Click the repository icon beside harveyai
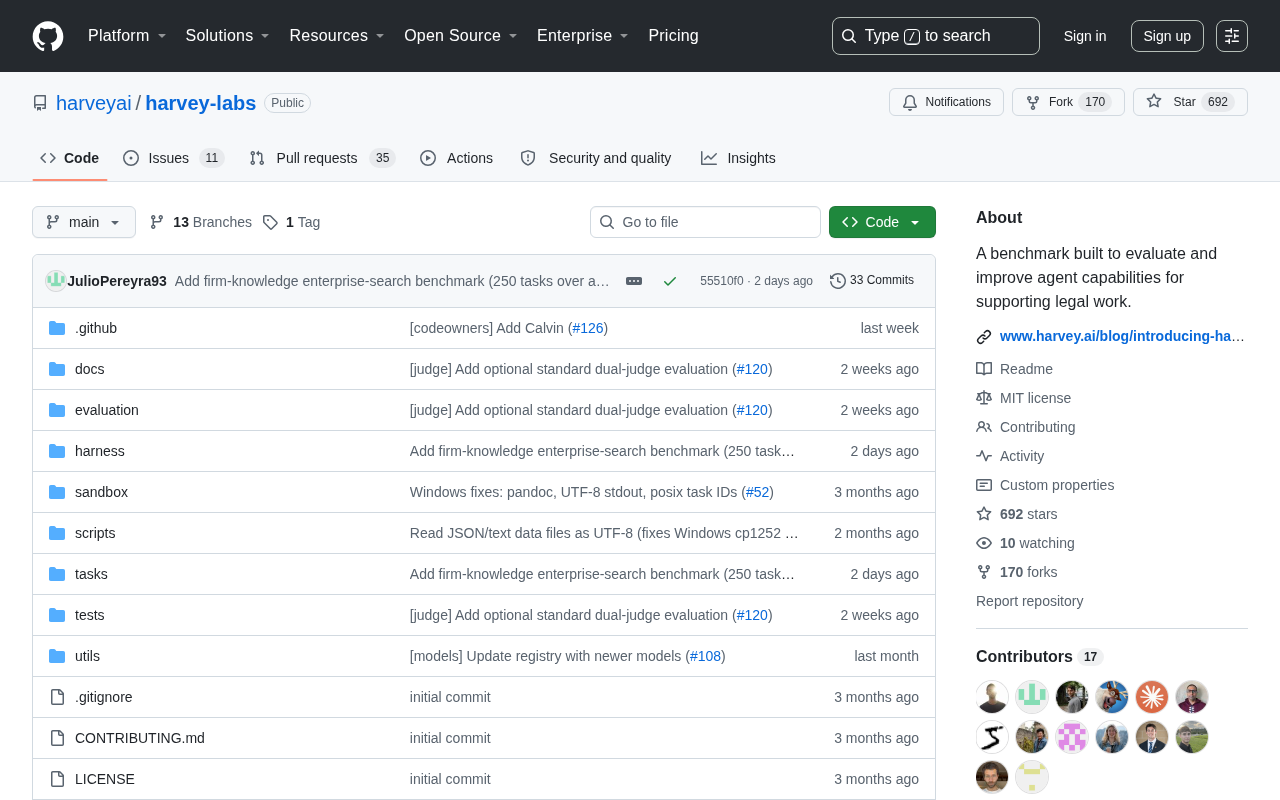 (40, 103)
